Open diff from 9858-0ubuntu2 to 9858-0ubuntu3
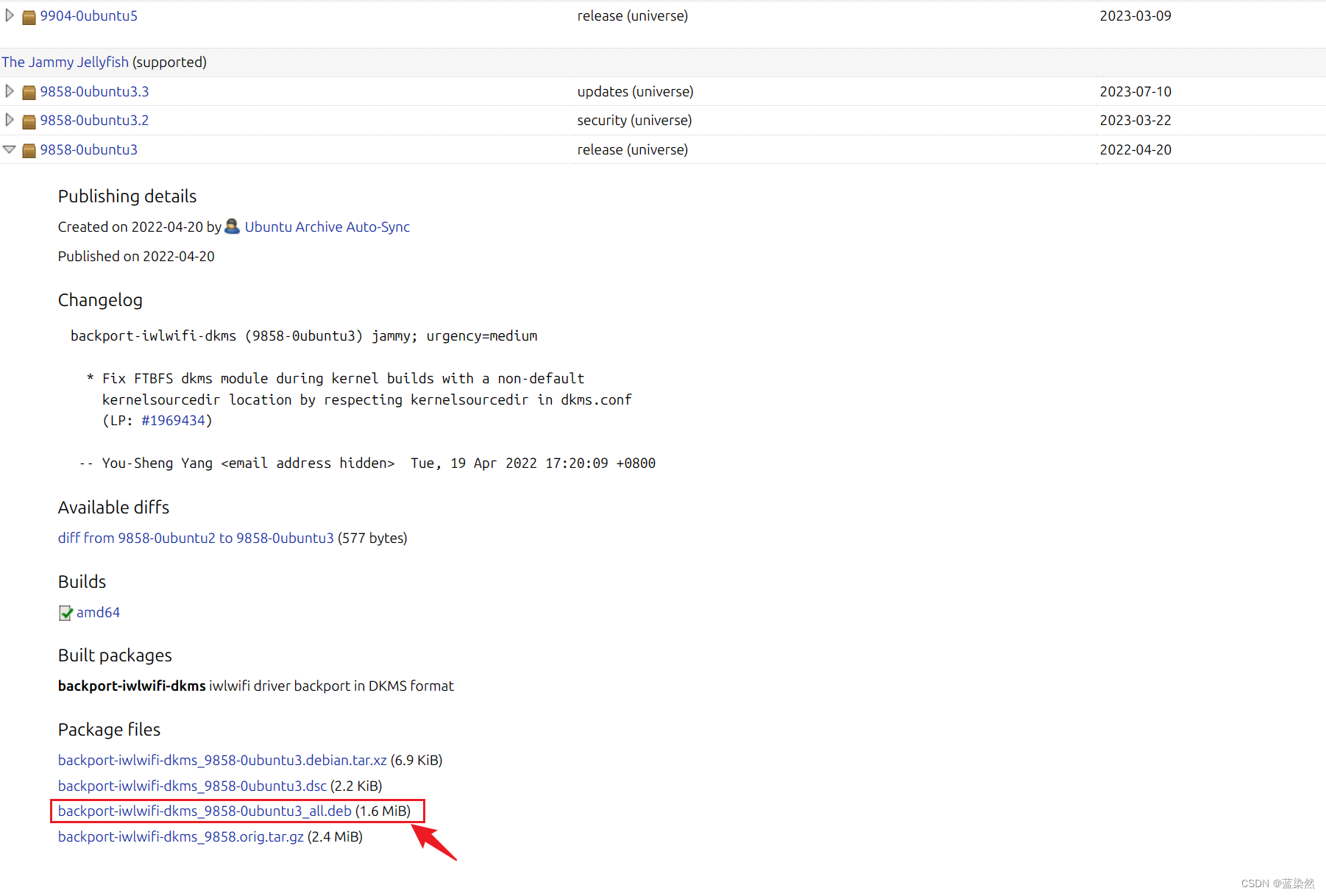 [196, 538]
